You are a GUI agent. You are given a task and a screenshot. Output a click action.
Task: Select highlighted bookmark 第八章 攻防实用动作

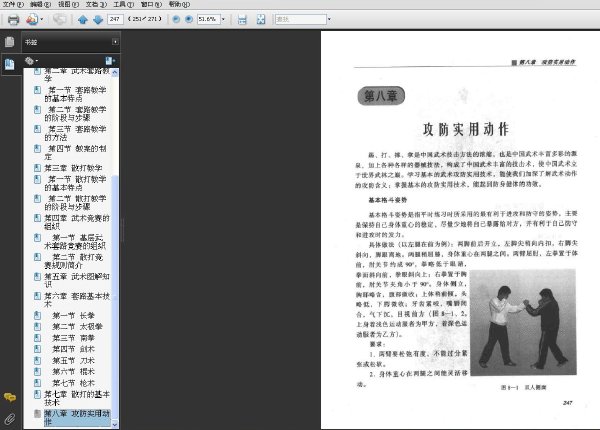[x=77, y=418]
